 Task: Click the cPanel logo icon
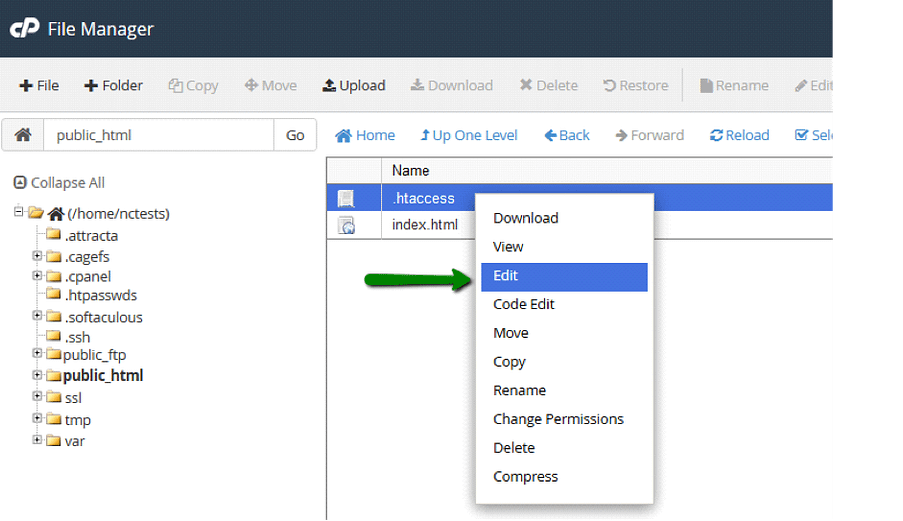[x=24, y=29]
